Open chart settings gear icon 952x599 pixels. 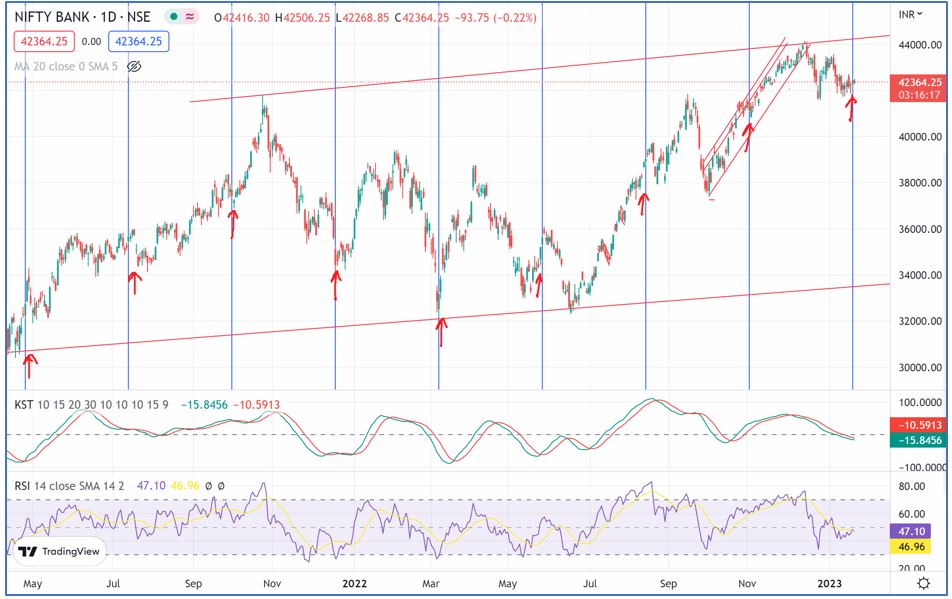(923, 583)
